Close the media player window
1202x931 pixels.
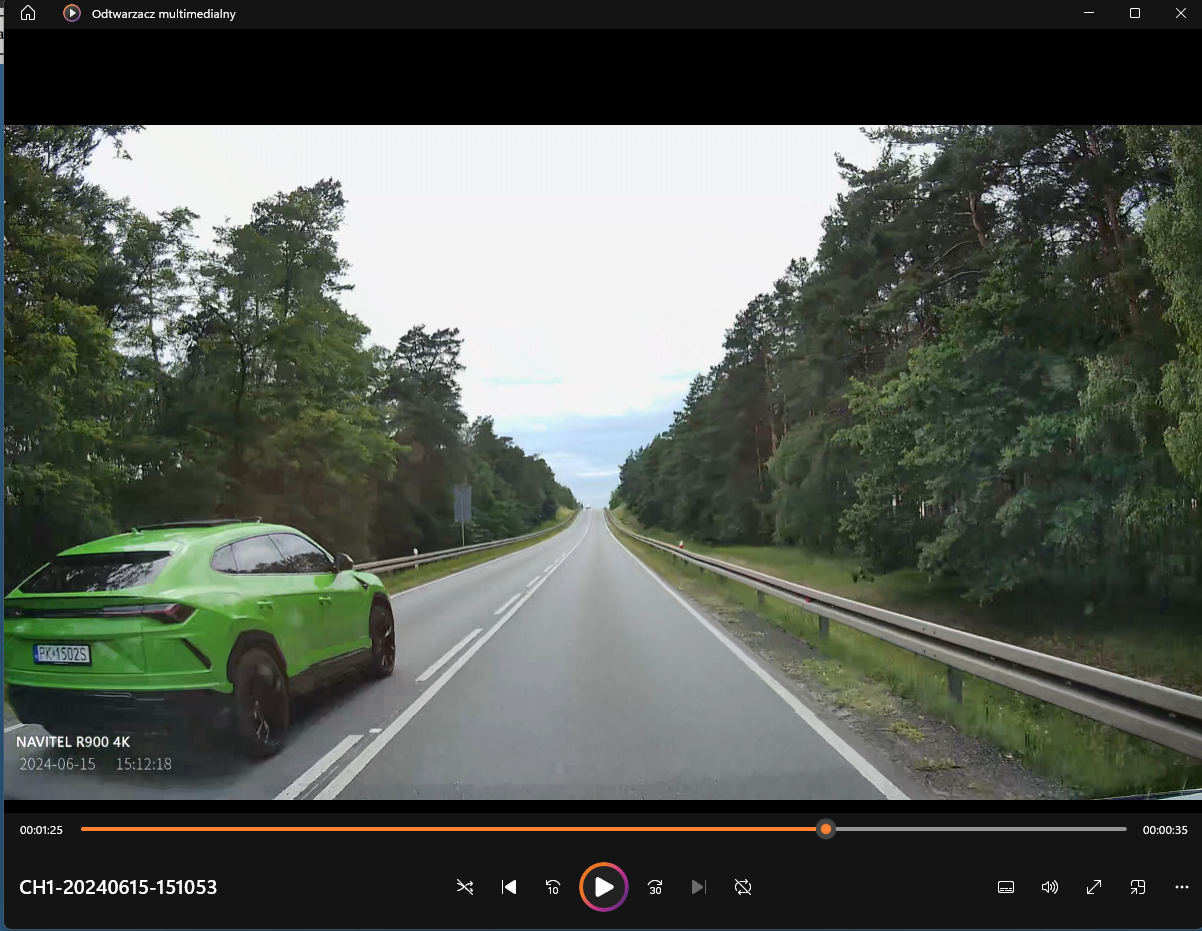click(1180, 13)
